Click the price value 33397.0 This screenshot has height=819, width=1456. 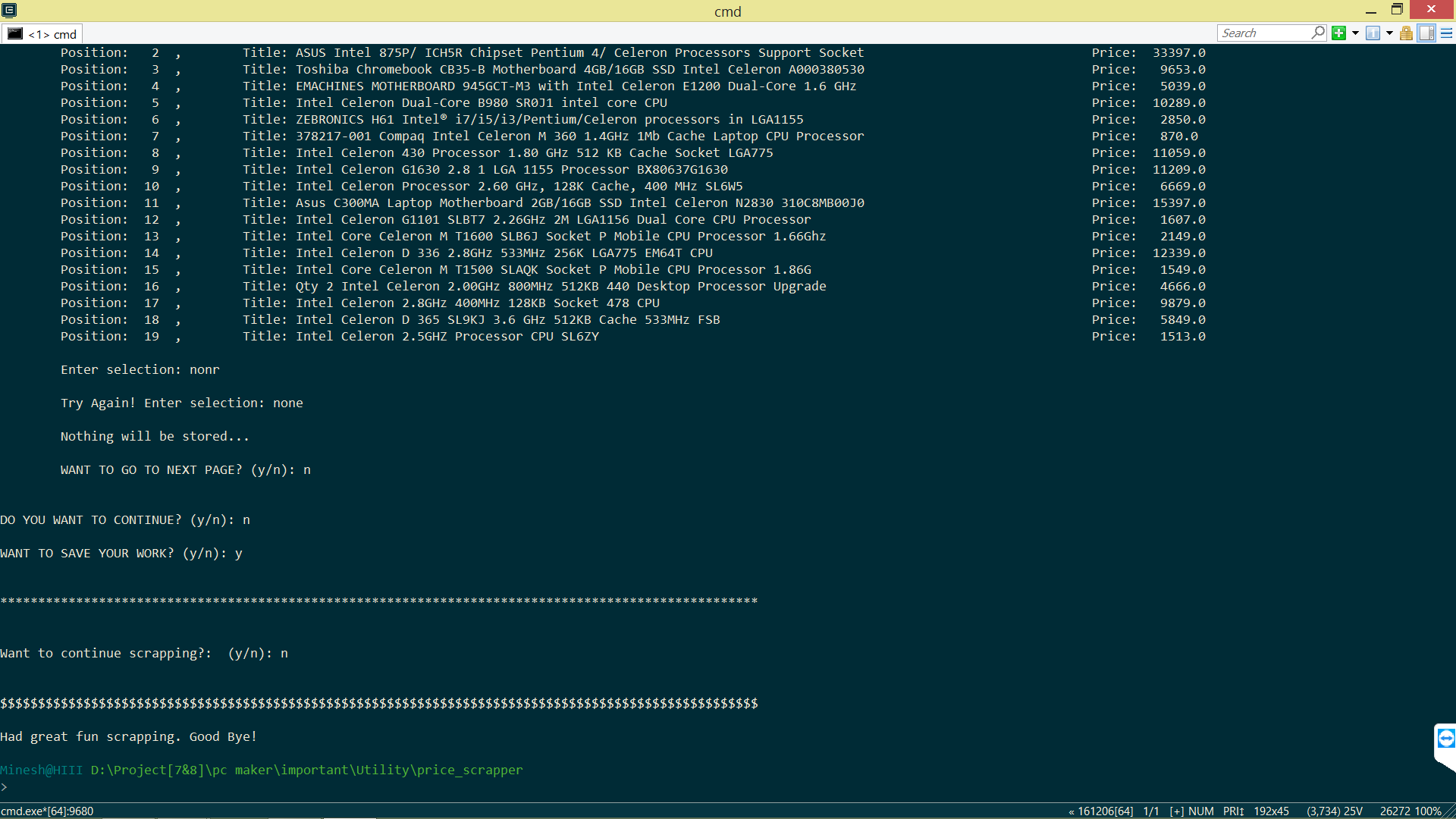1178,53
